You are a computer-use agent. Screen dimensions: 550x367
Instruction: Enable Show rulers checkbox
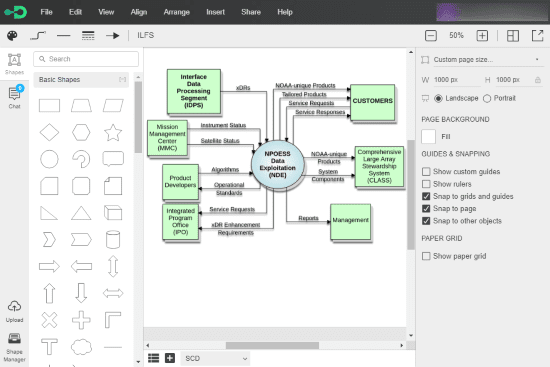click(426, 184)
